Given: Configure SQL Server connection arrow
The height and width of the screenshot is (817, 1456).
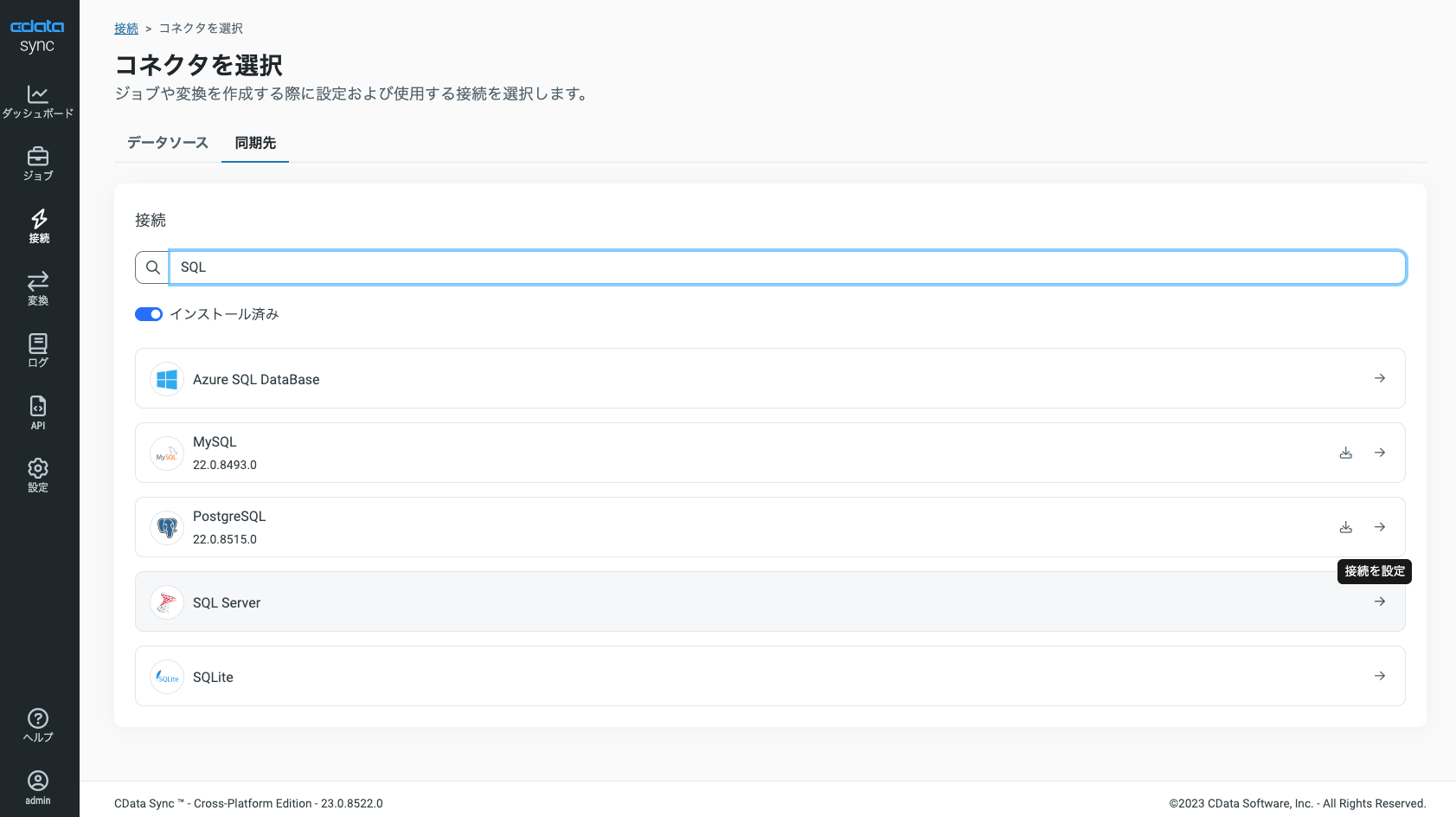Looking at the screenshot, I should 1380,601.
